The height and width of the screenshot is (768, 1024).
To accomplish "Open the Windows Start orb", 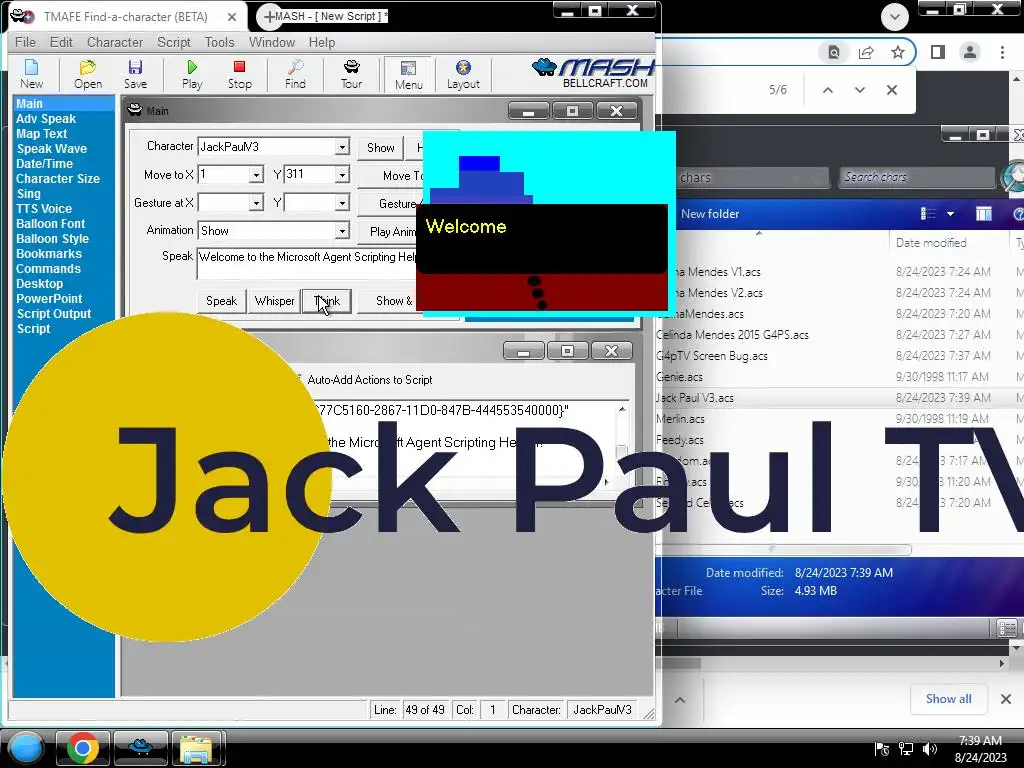I will pyautogui.click(x=25, y=748).
